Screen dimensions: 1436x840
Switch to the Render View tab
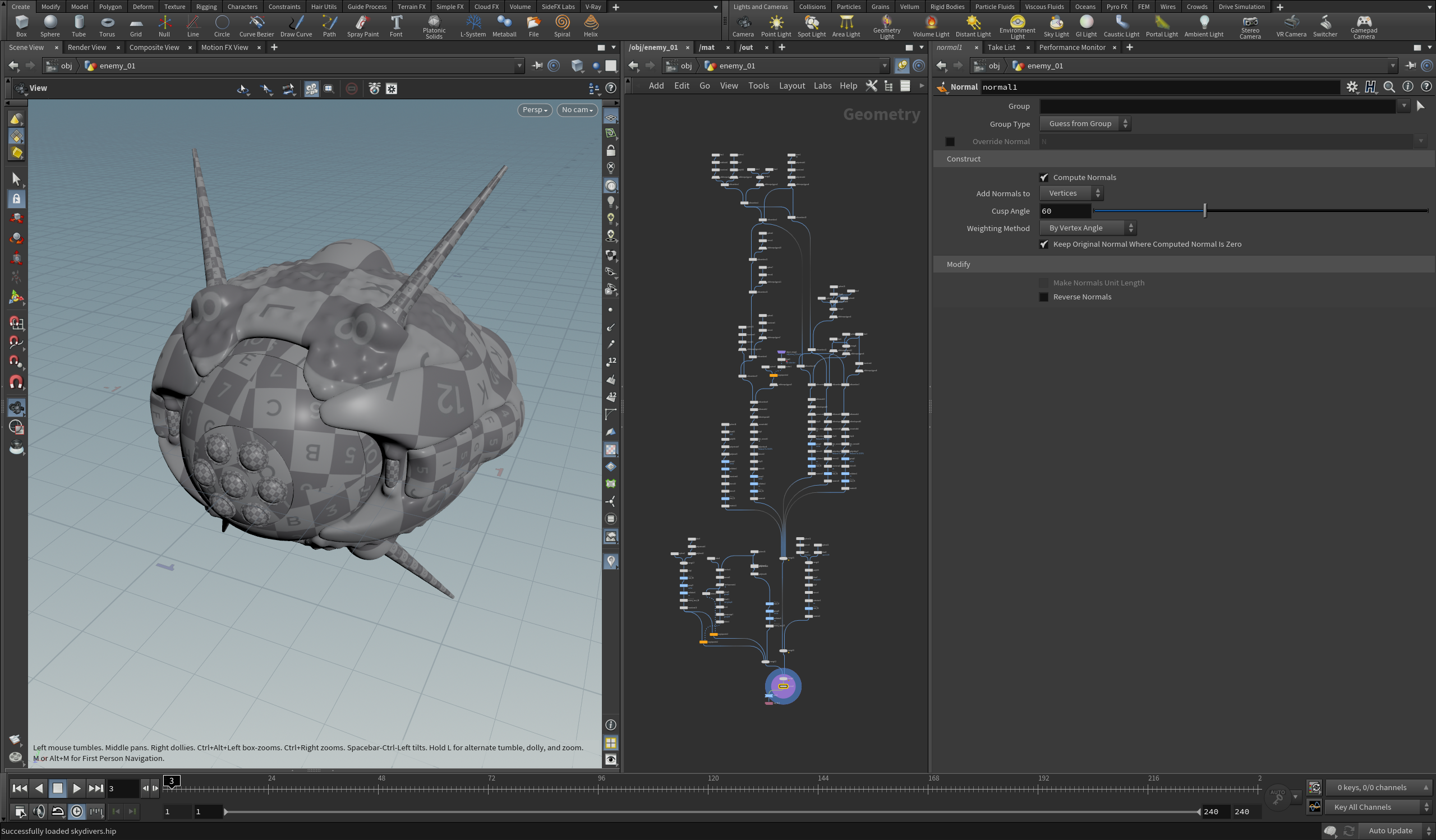[x=86, y=47]
